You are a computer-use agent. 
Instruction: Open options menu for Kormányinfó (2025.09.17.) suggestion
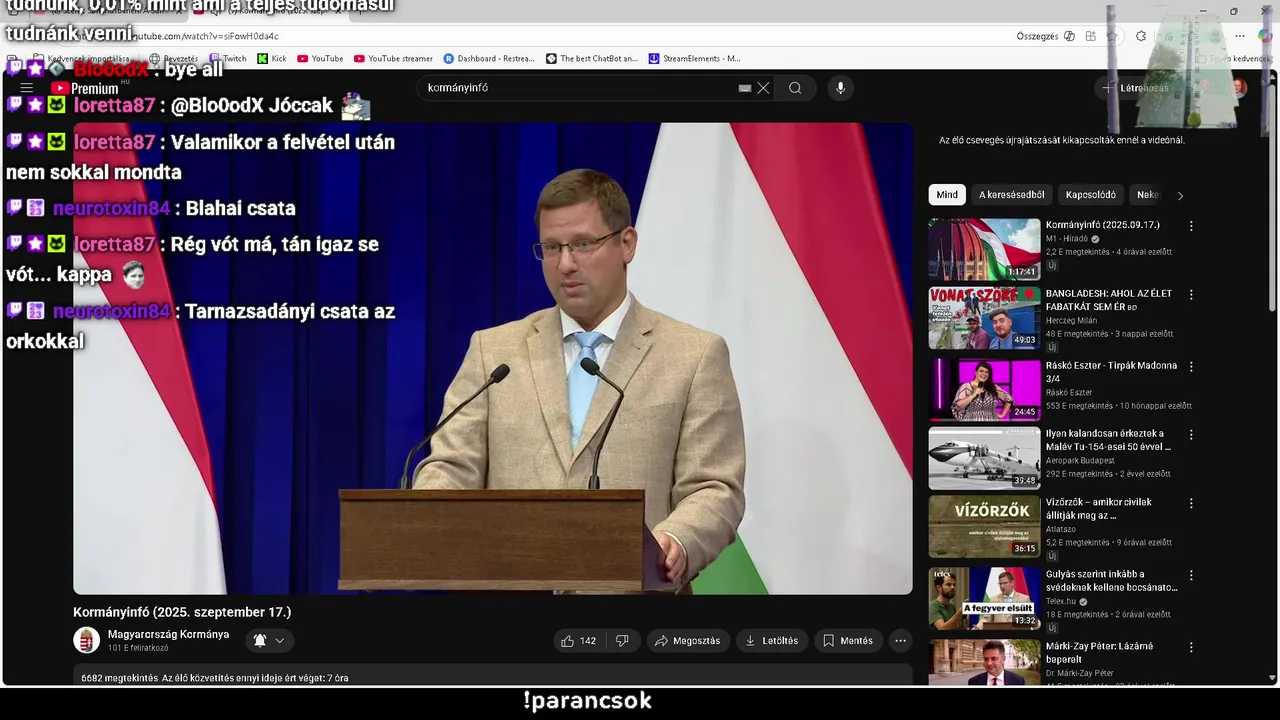1191,226
